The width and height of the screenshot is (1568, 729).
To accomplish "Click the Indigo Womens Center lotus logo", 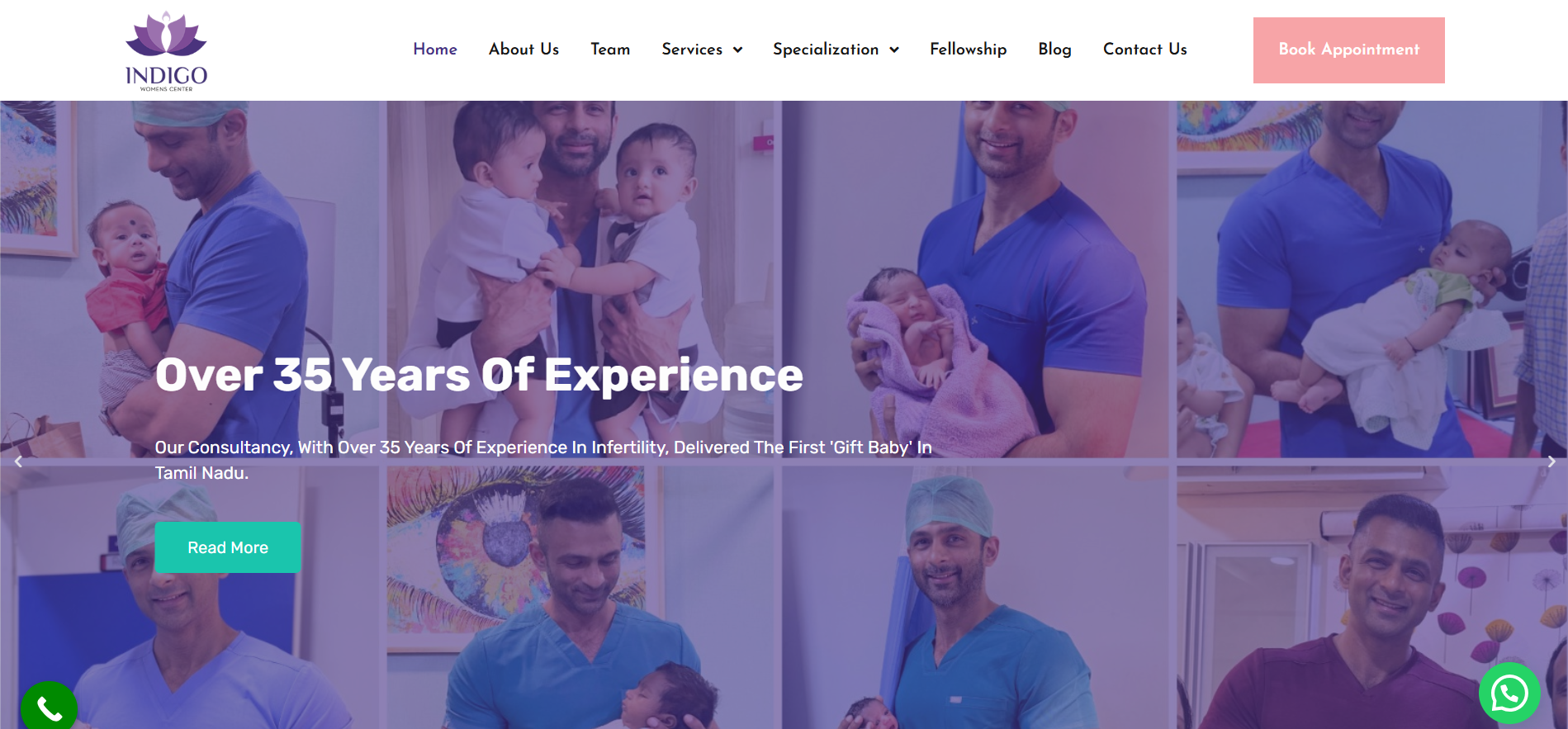I will pos(166,50).
